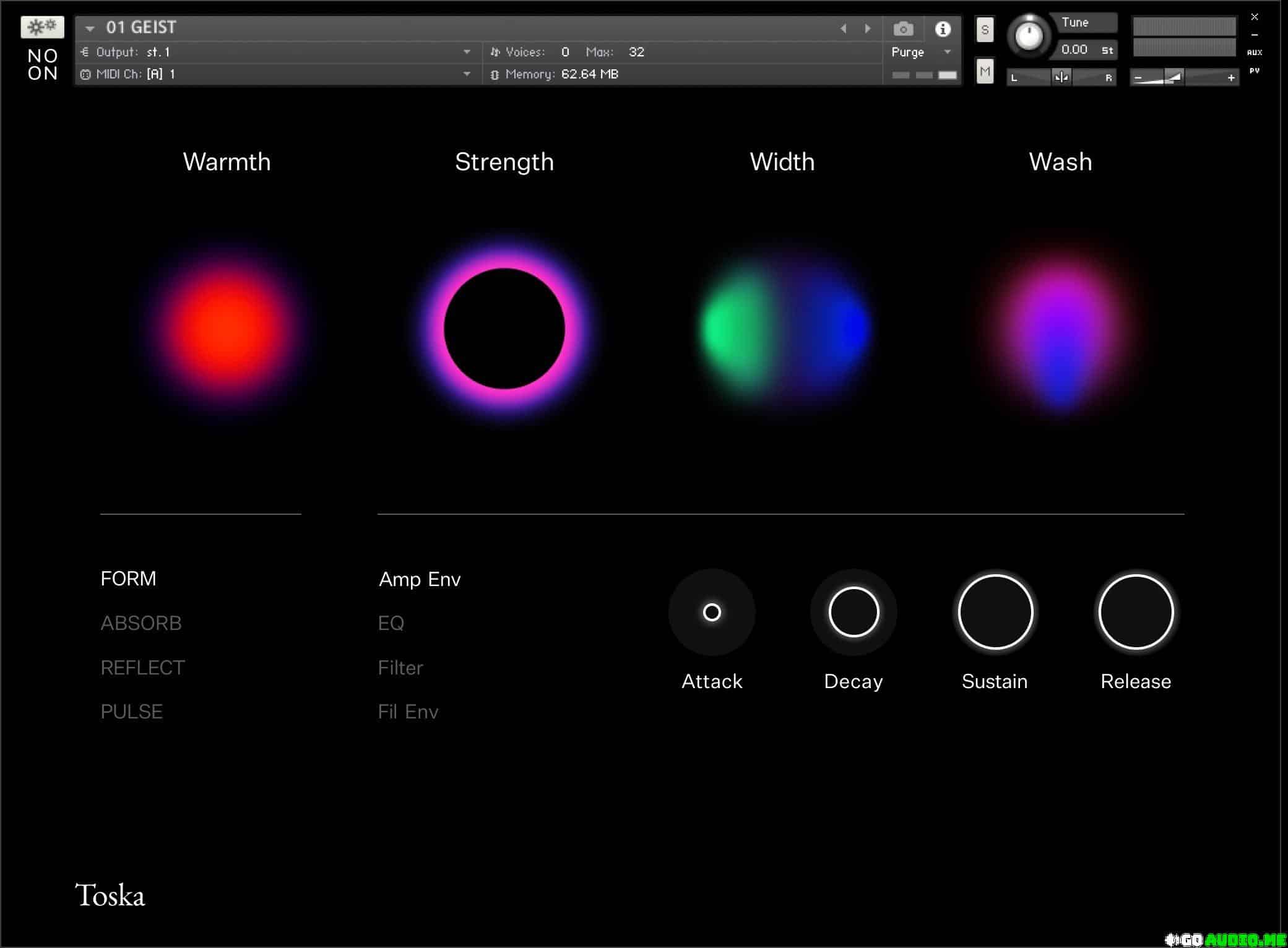Click the Memory icon

coord(495,75)
